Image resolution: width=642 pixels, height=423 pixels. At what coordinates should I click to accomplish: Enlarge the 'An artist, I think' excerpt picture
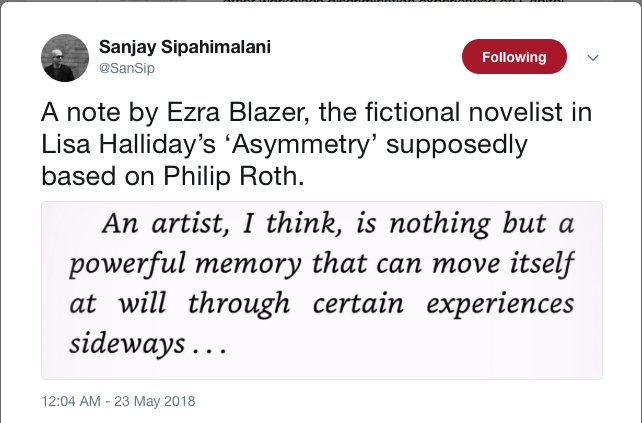[321, 290]
